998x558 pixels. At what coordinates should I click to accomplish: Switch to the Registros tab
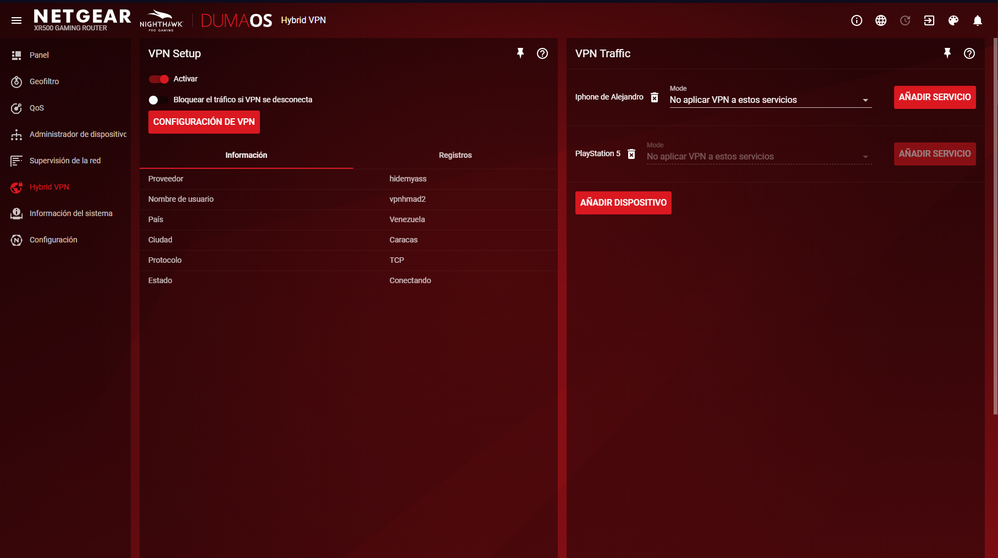tap(455, 155)
